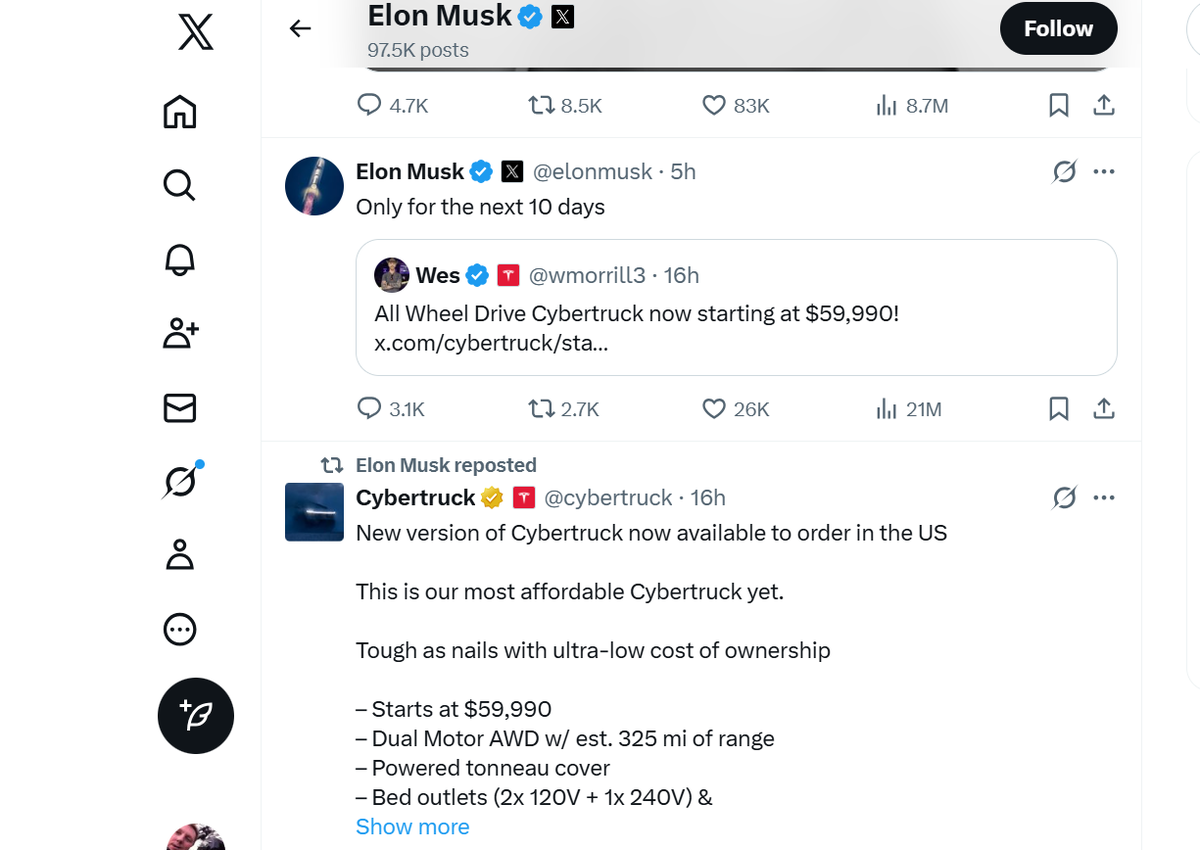Select the Explore search icon

coord(179,185)
